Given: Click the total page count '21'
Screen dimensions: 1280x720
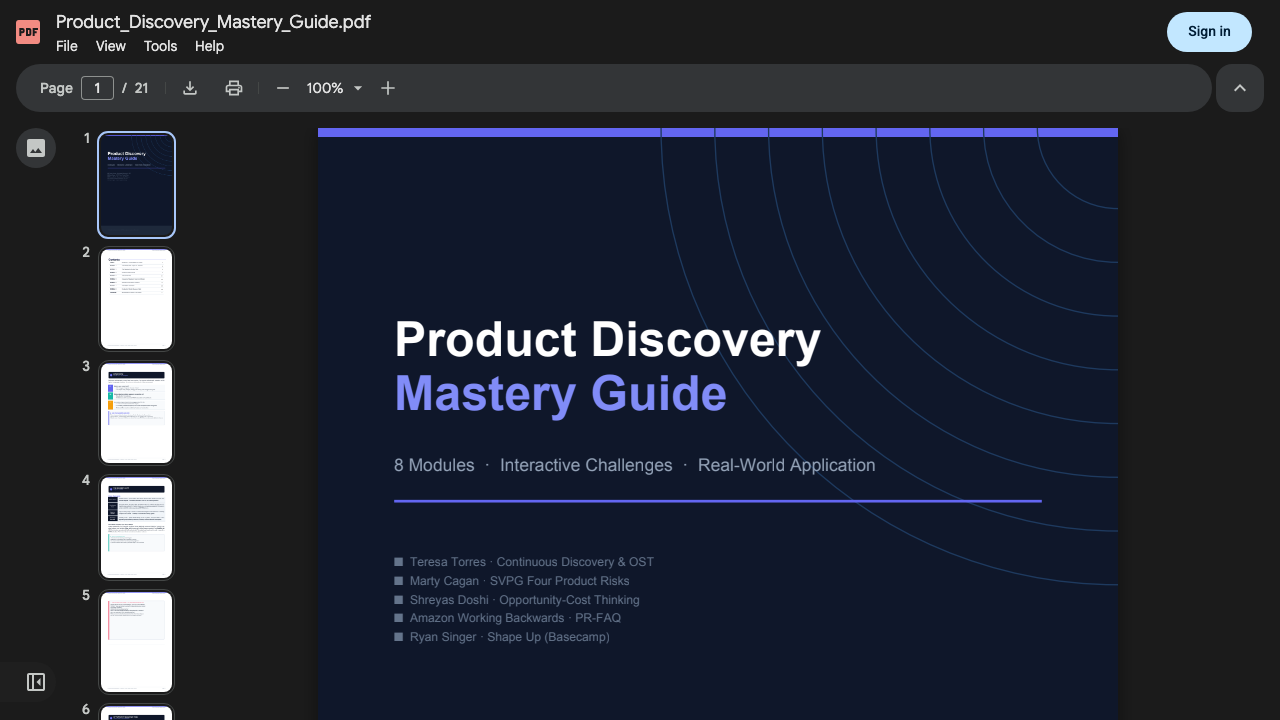Looking at the screenshot, I should [141, 88].
